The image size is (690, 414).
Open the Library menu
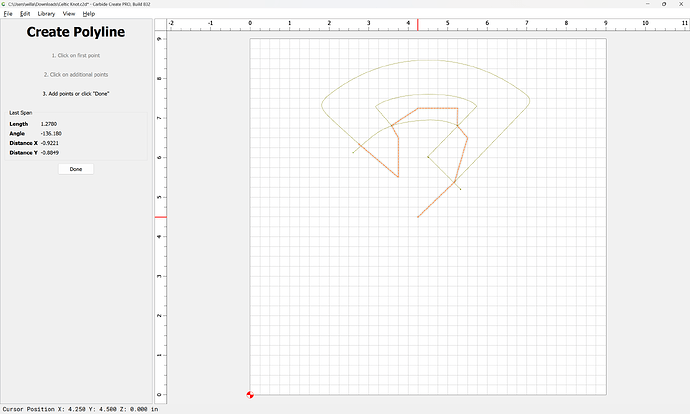point(46,14)
